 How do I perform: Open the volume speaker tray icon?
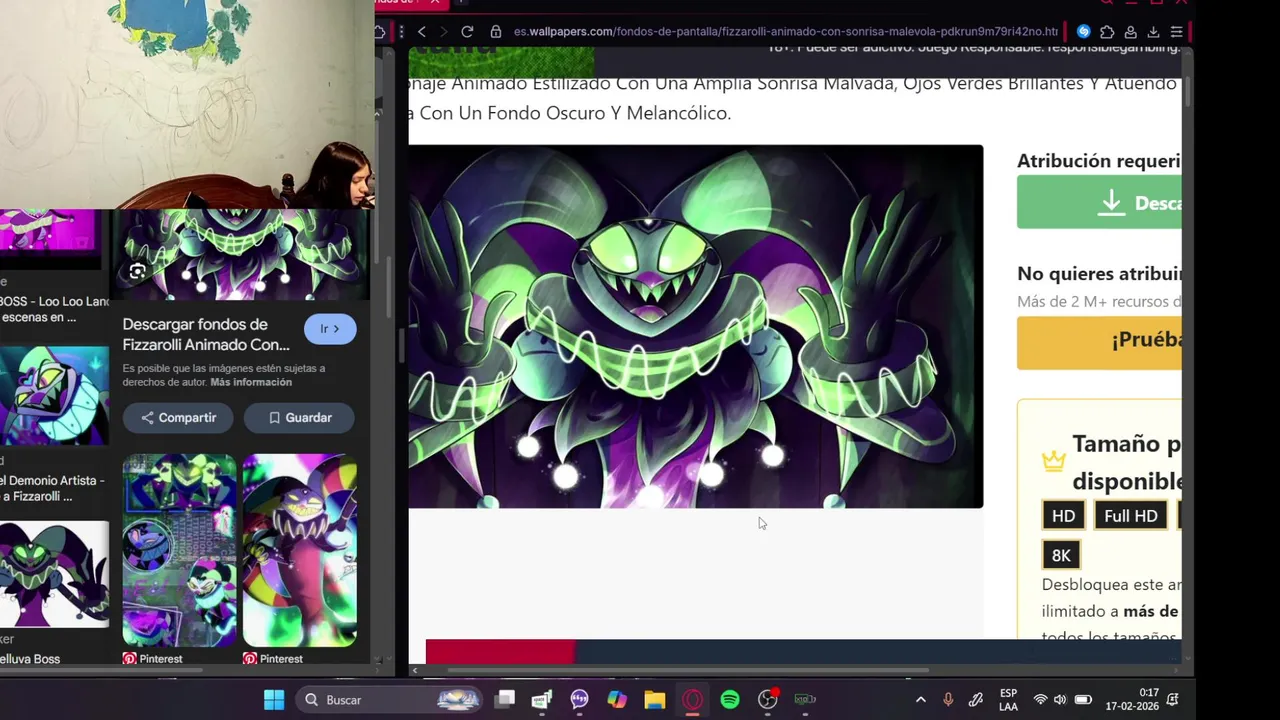tap(1060, 700)
